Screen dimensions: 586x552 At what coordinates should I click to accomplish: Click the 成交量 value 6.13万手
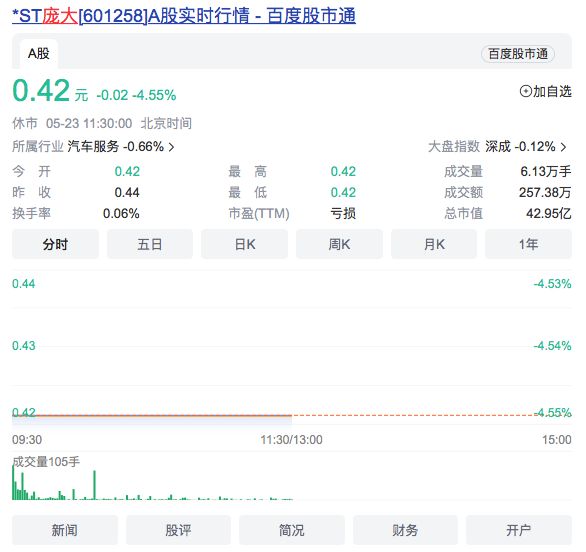tap(546, 172)
